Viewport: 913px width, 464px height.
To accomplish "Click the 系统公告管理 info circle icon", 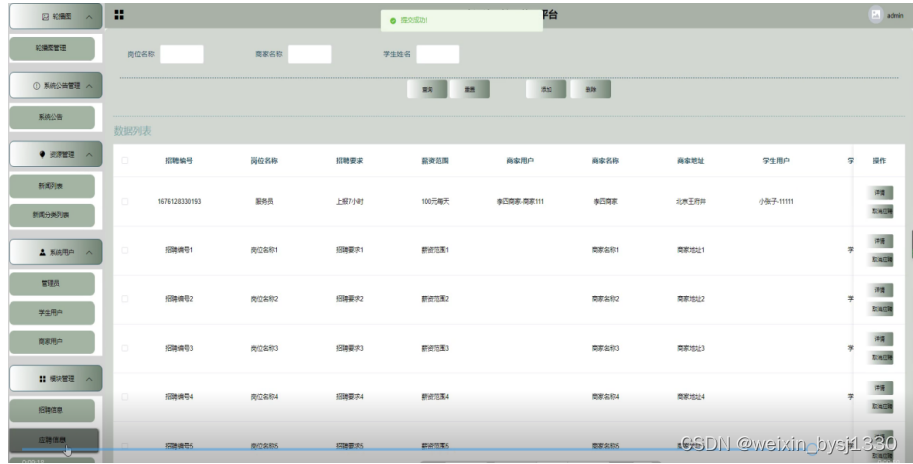I will click(x=37, y=86).
